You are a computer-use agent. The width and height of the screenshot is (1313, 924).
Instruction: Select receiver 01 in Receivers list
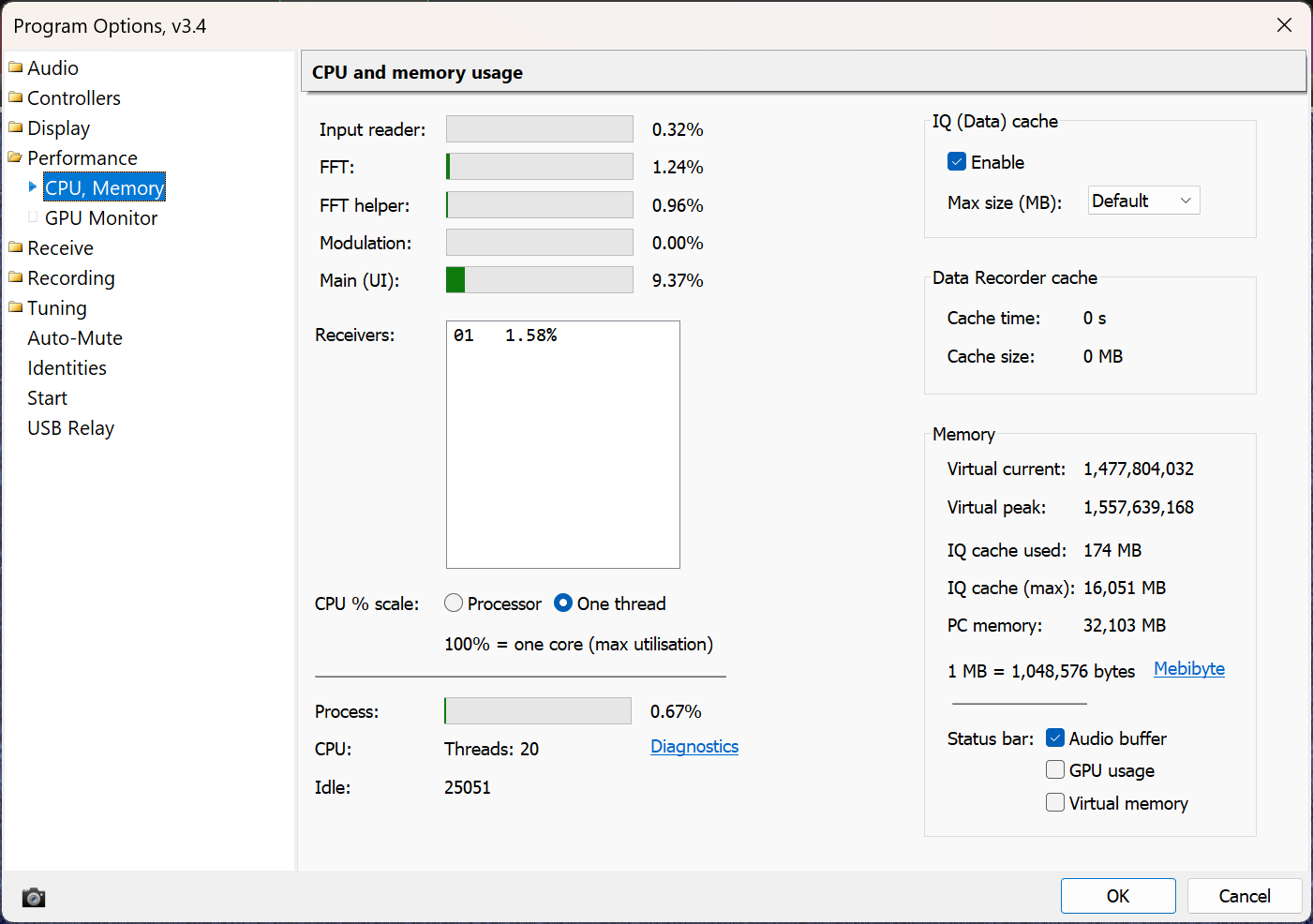pyautogui.click(x=506, y=335)
